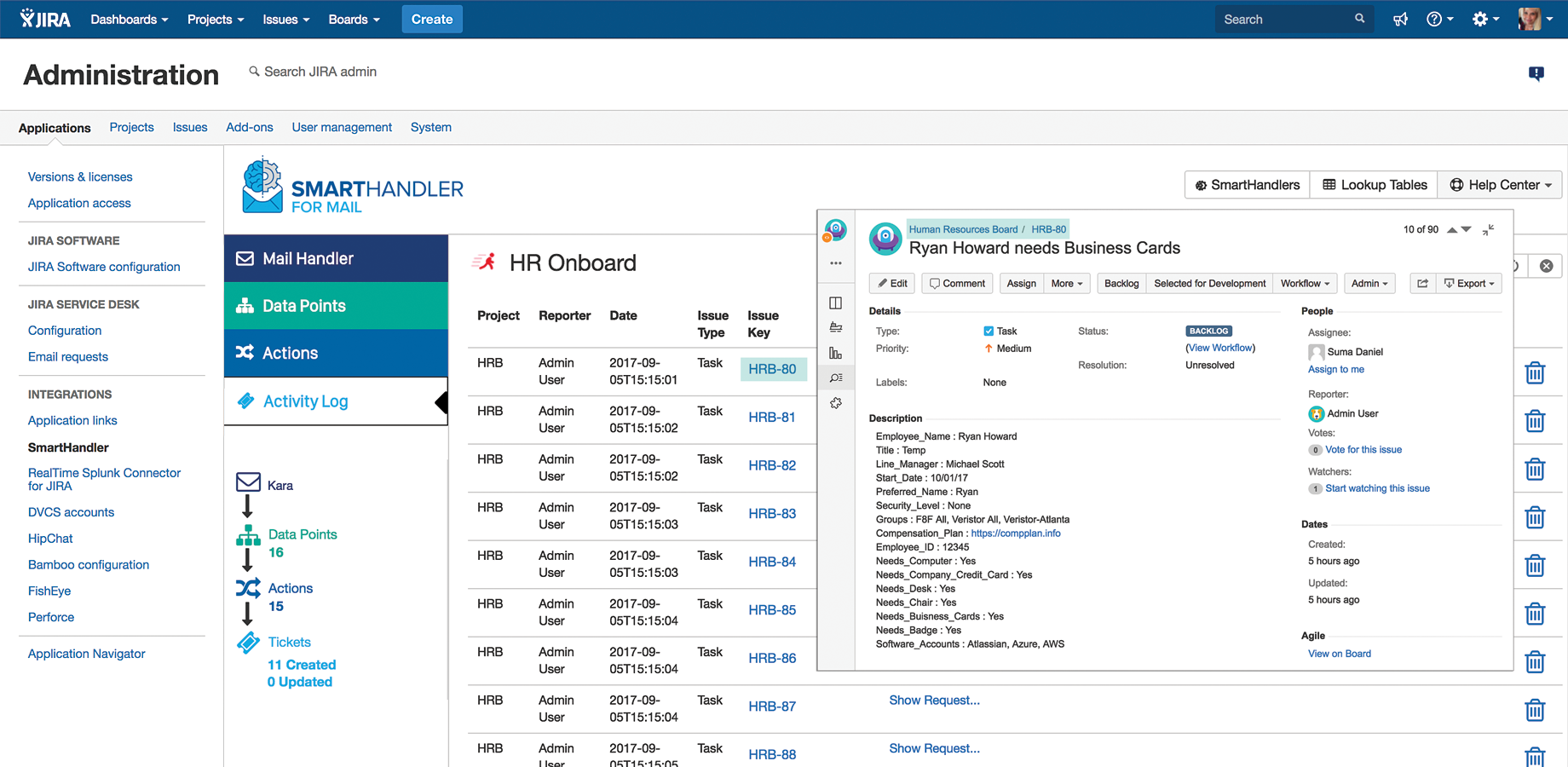Click the admin feedback speech bubble icon

[1536, 74]
